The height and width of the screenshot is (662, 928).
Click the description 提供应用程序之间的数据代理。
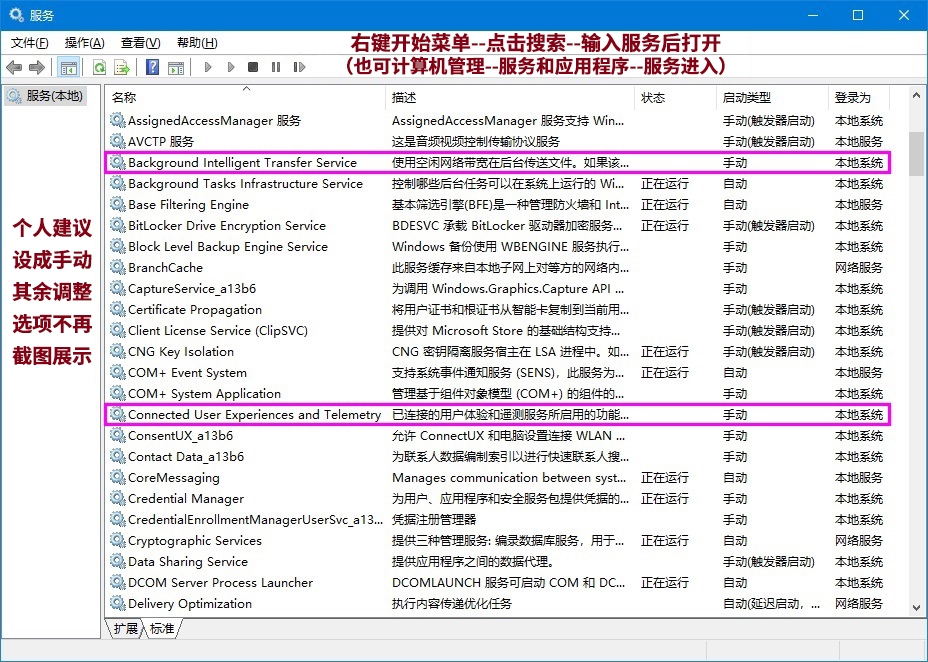pos(473,561)
